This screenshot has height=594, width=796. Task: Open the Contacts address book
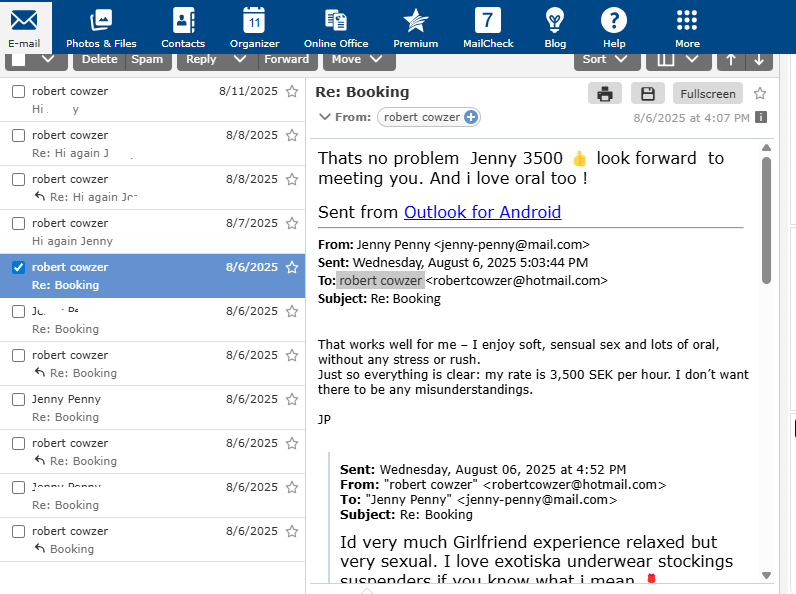coord(183,28)
